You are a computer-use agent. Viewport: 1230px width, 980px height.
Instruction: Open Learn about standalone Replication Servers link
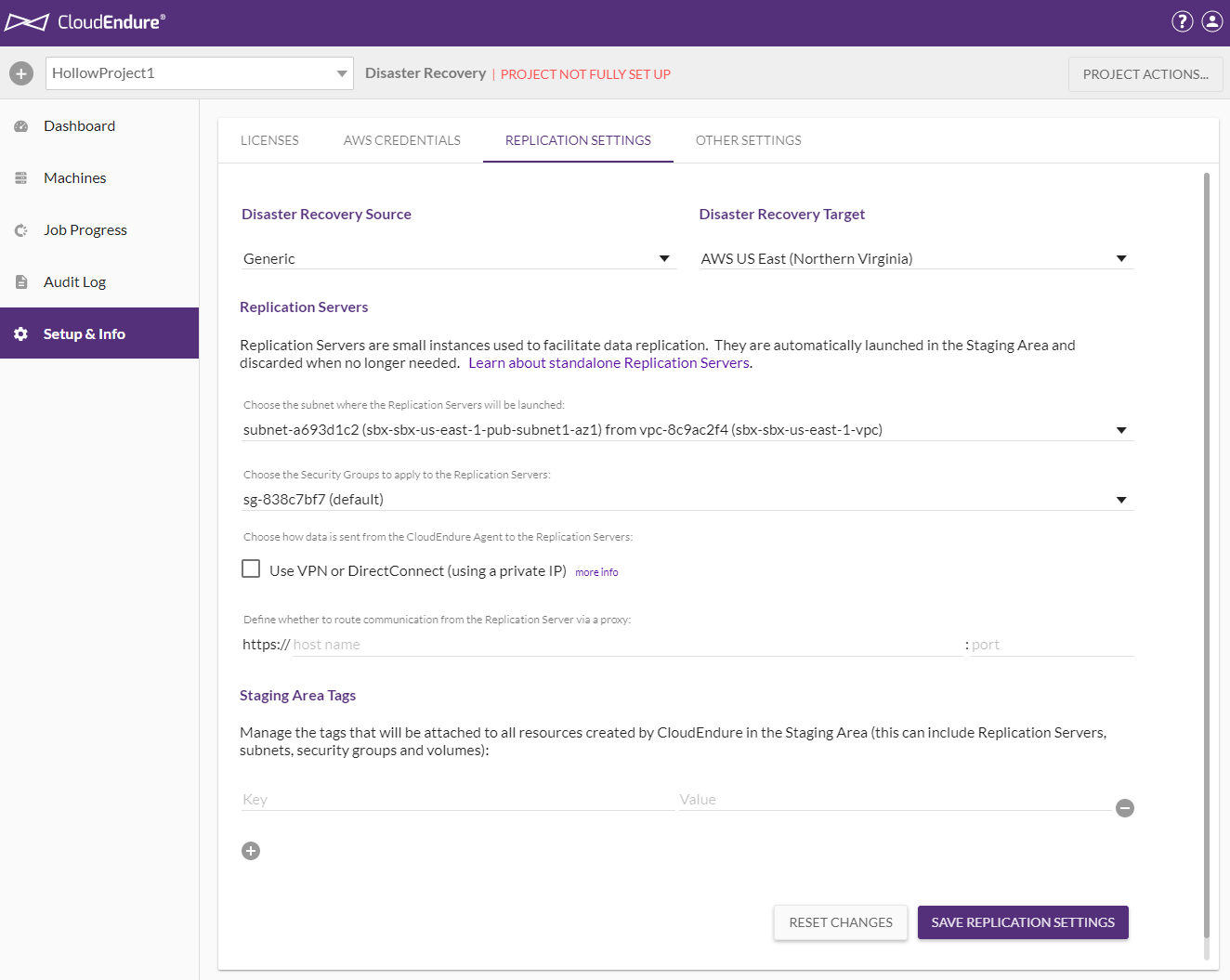tap(608, 363)
